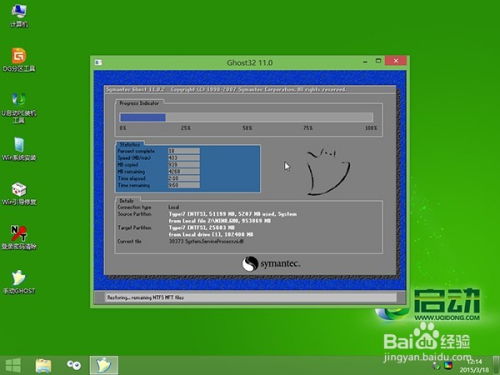The width and height of the screenshot is (500, 375).
Task: Close the Ghost32 11.0 window
Action: [x=396, y=61]
